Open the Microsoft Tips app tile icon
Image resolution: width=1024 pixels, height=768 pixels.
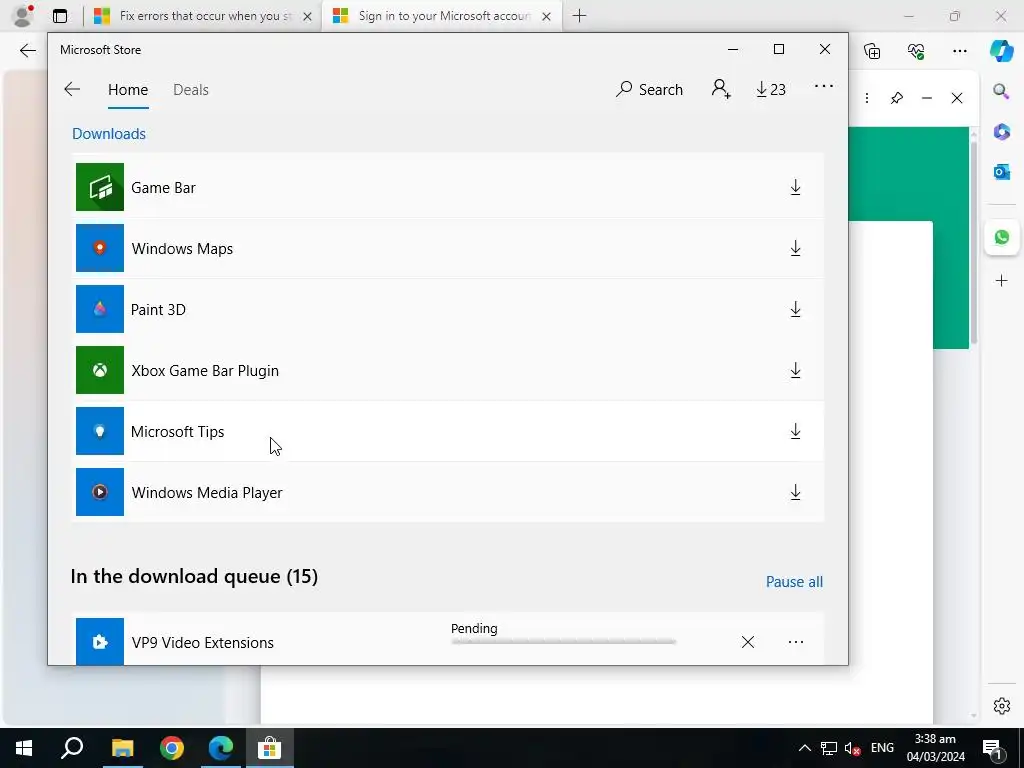[100, 431]
